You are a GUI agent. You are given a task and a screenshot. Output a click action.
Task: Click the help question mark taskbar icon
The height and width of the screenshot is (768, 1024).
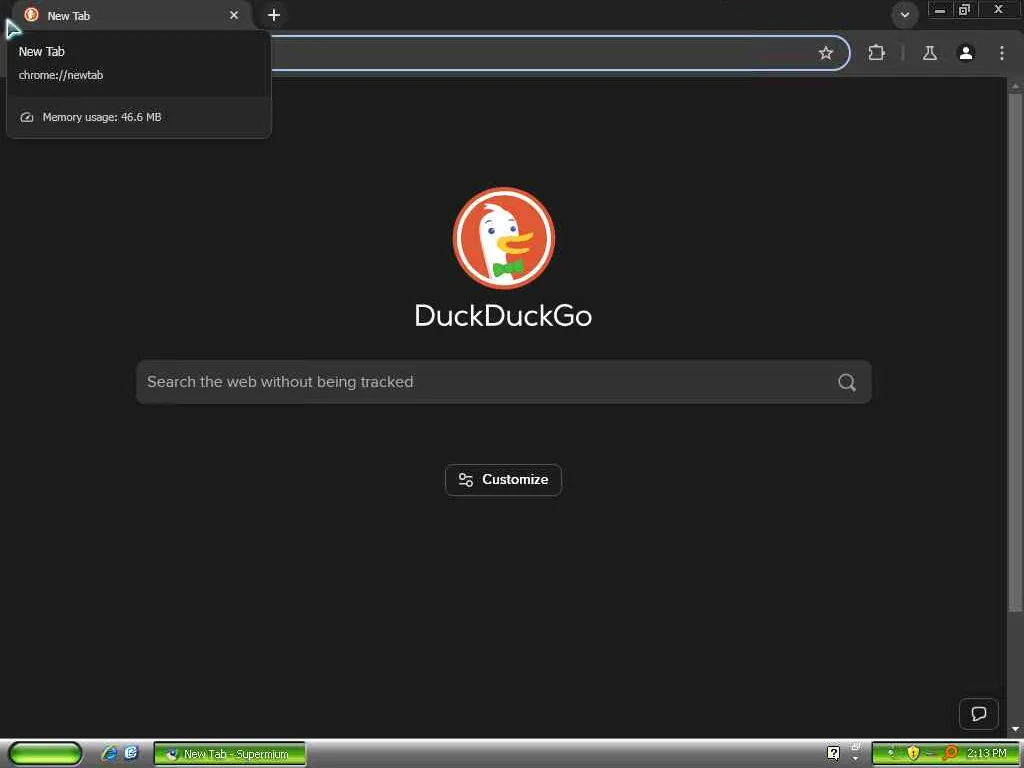click(x=833, y=754)
